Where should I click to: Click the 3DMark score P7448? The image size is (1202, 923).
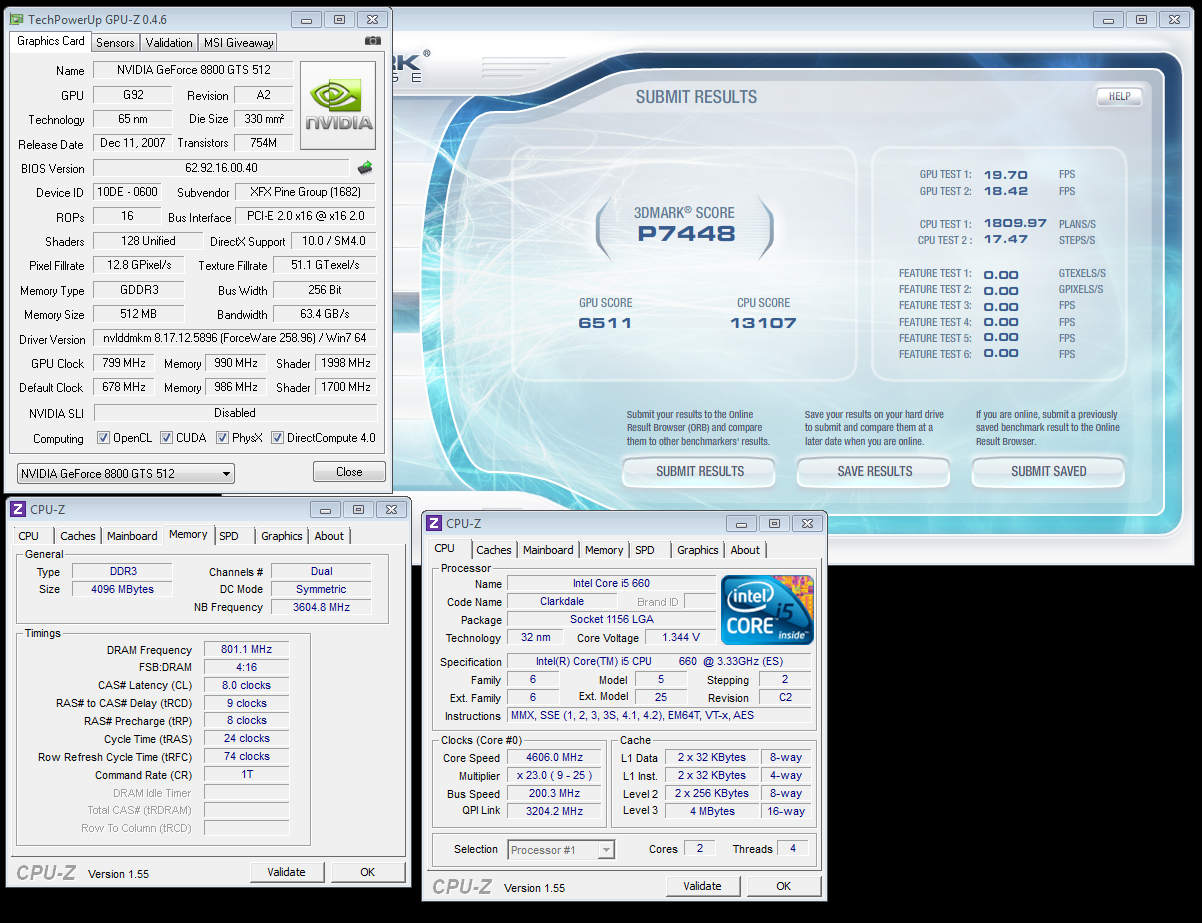point(686,235)
